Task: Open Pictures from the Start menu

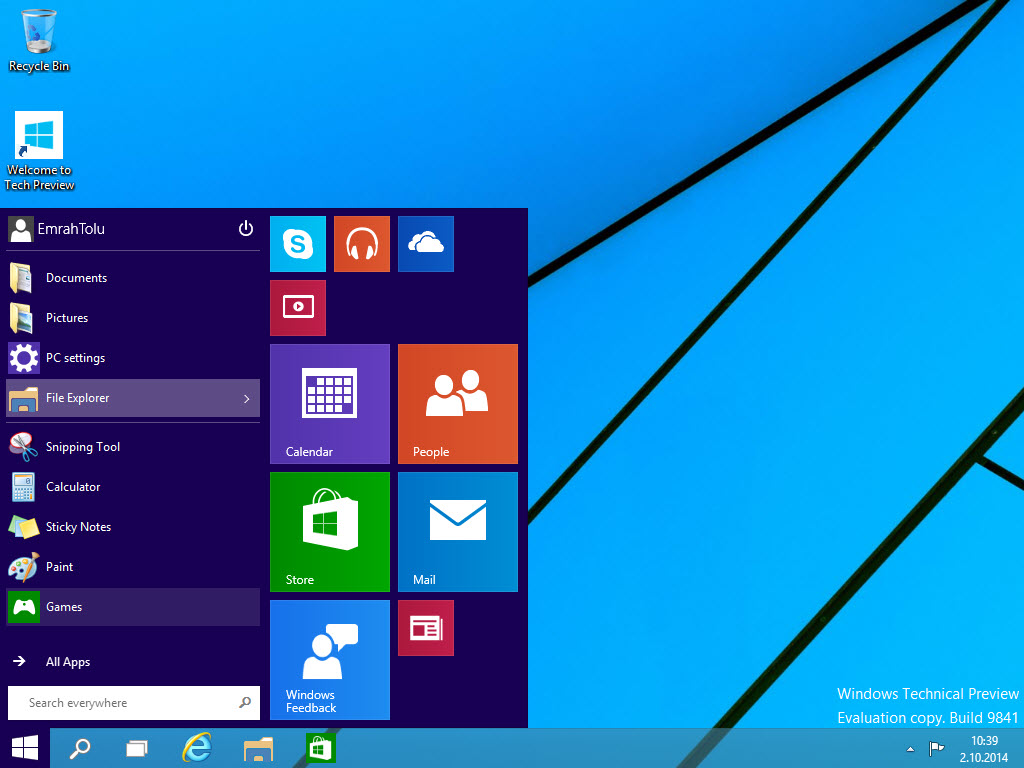Action: pyautogui.click(x=133, y=318)
